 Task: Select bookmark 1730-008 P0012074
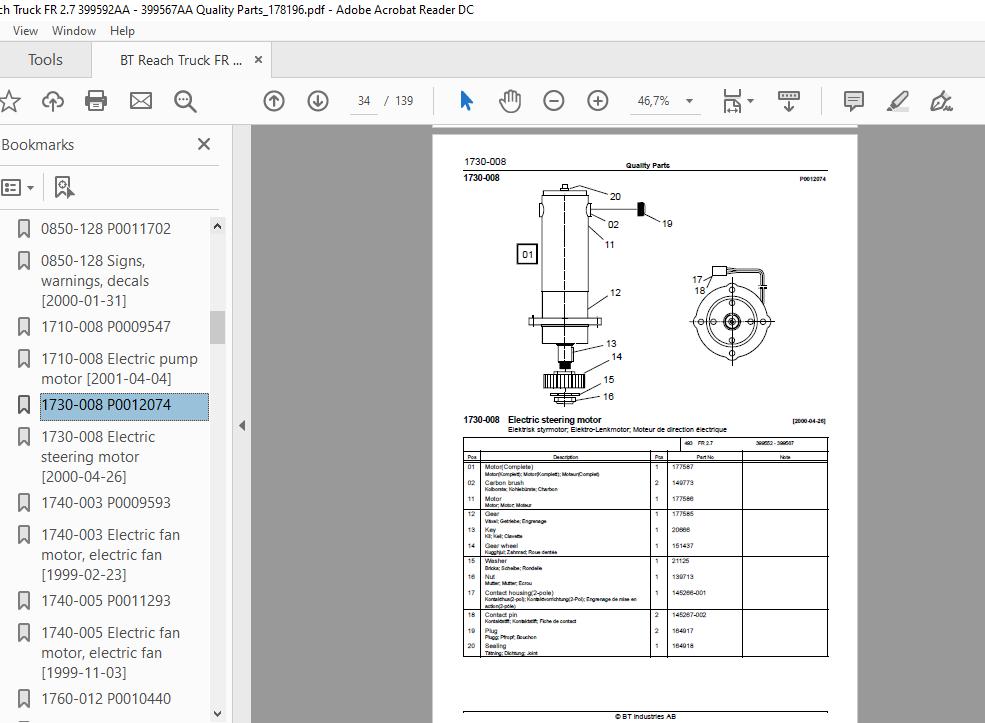[x=124, y=406]
